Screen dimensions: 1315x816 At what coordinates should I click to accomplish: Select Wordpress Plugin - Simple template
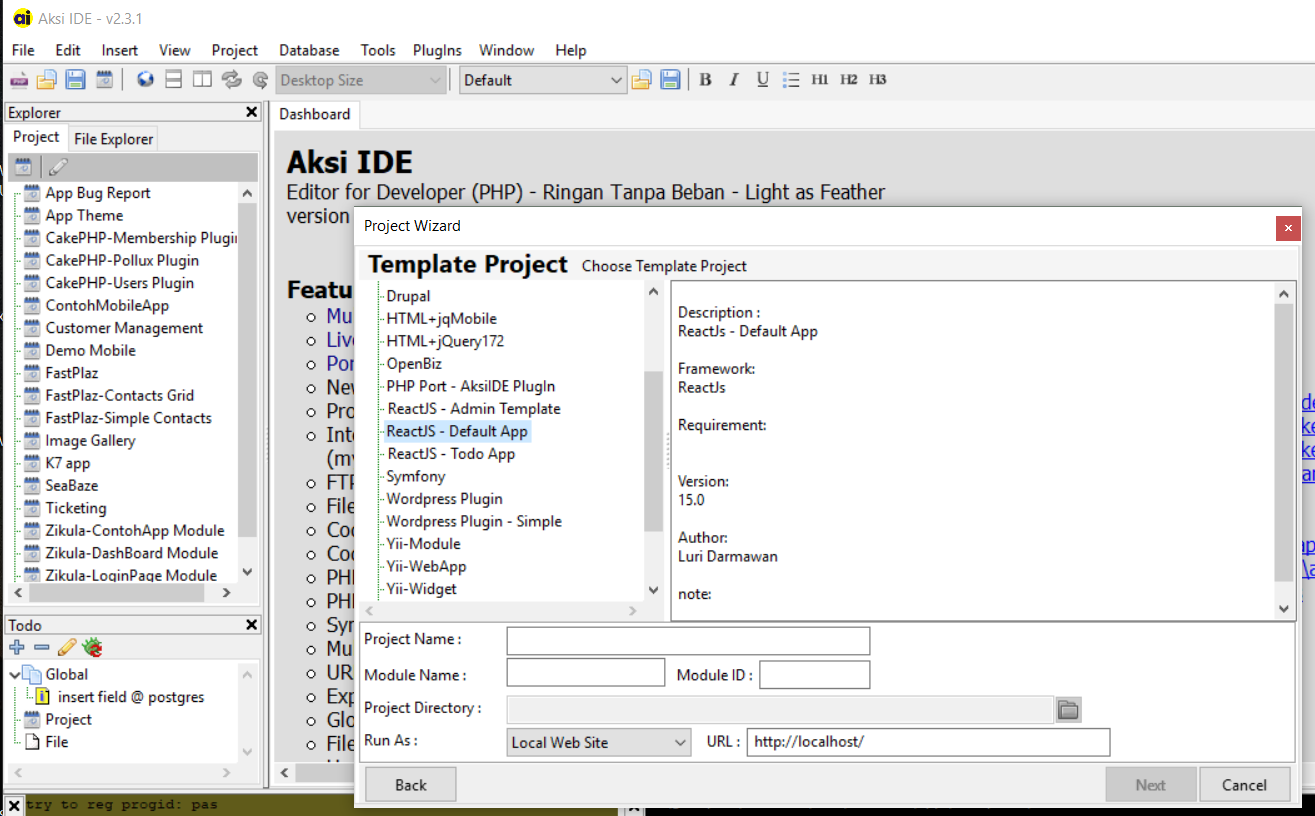pyautogui.click(x=474, y=521)
